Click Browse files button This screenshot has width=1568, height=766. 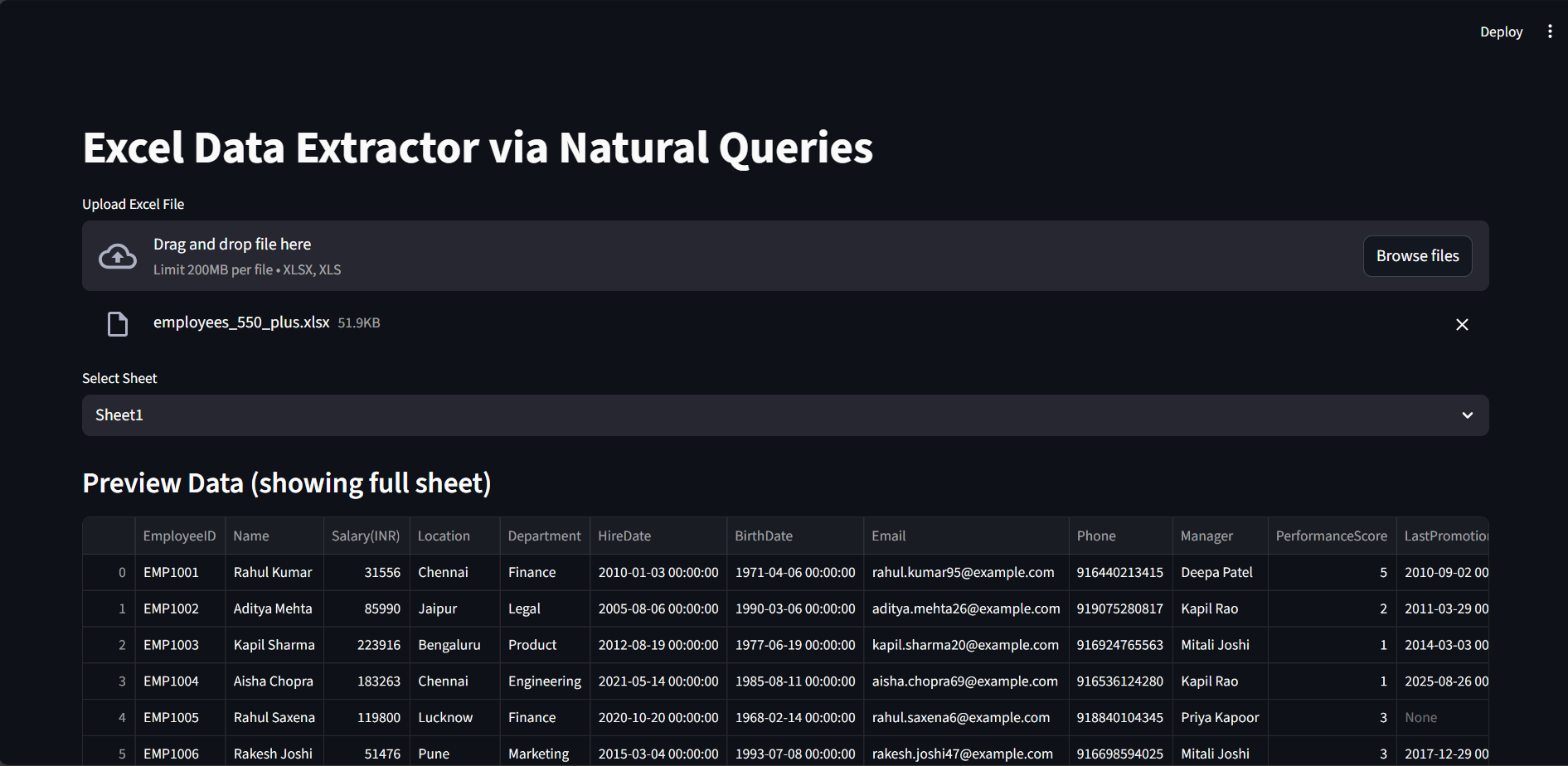point(1417,256)
